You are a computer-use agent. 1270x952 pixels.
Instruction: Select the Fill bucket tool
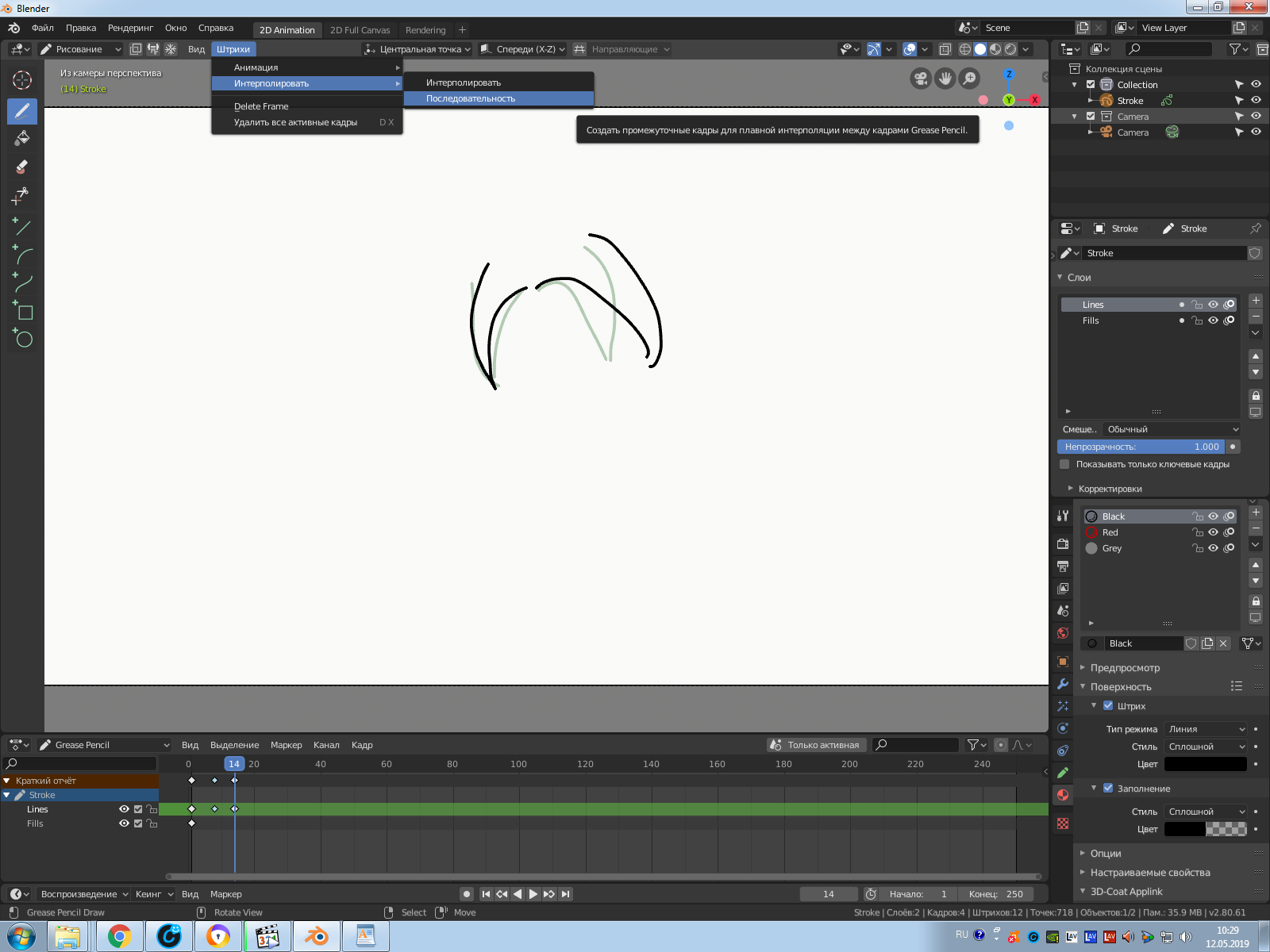click(x=22, y=139)
